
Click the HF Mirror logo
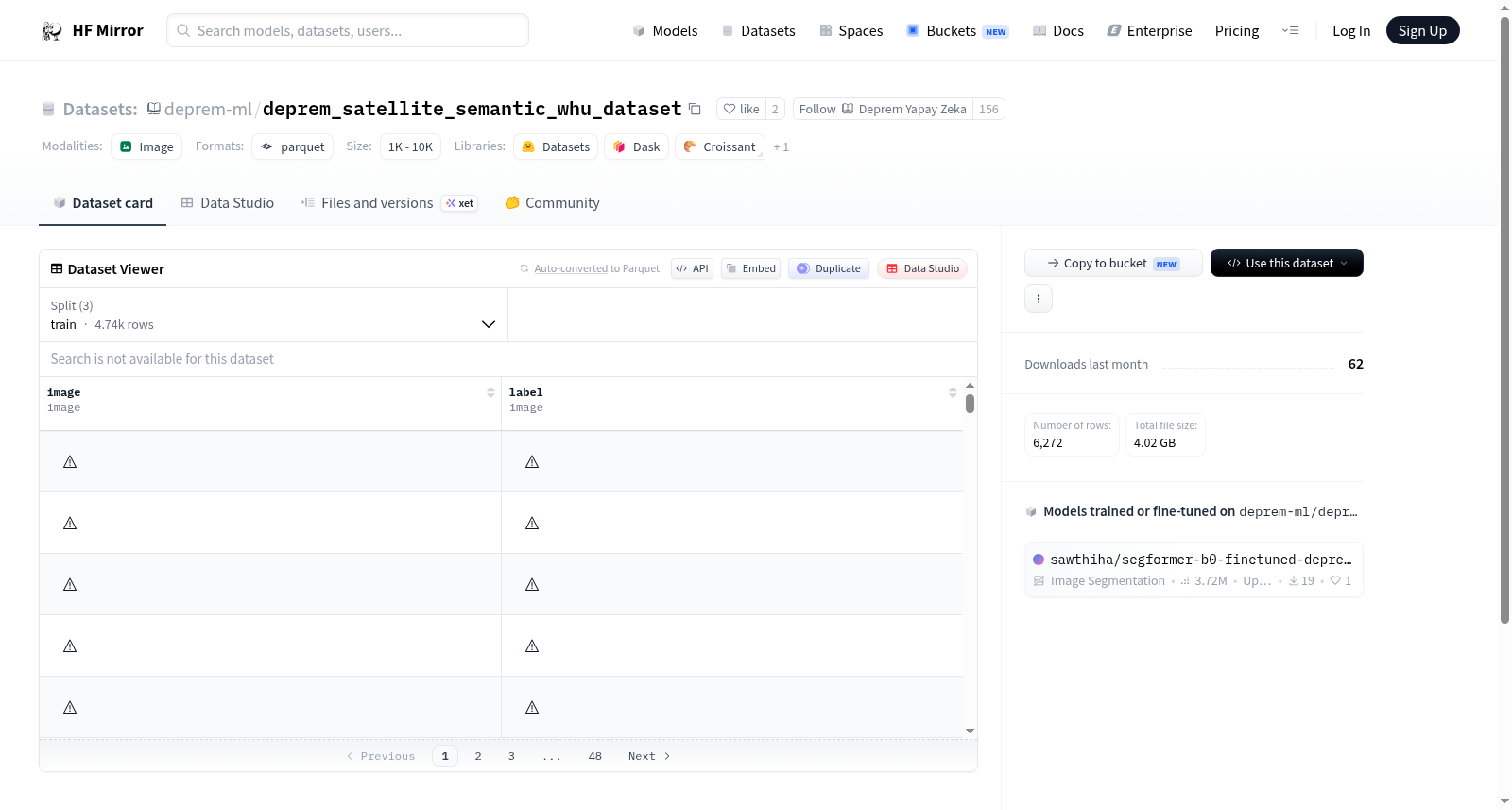93,30
